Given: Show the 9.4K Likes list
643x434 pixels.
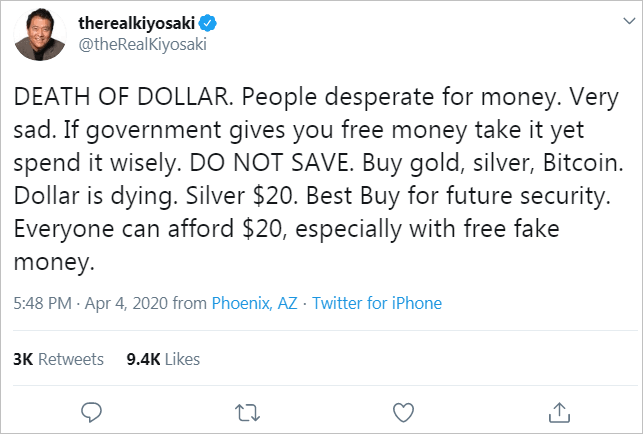Looking at the screenshot, I should (x=163, y=358).
